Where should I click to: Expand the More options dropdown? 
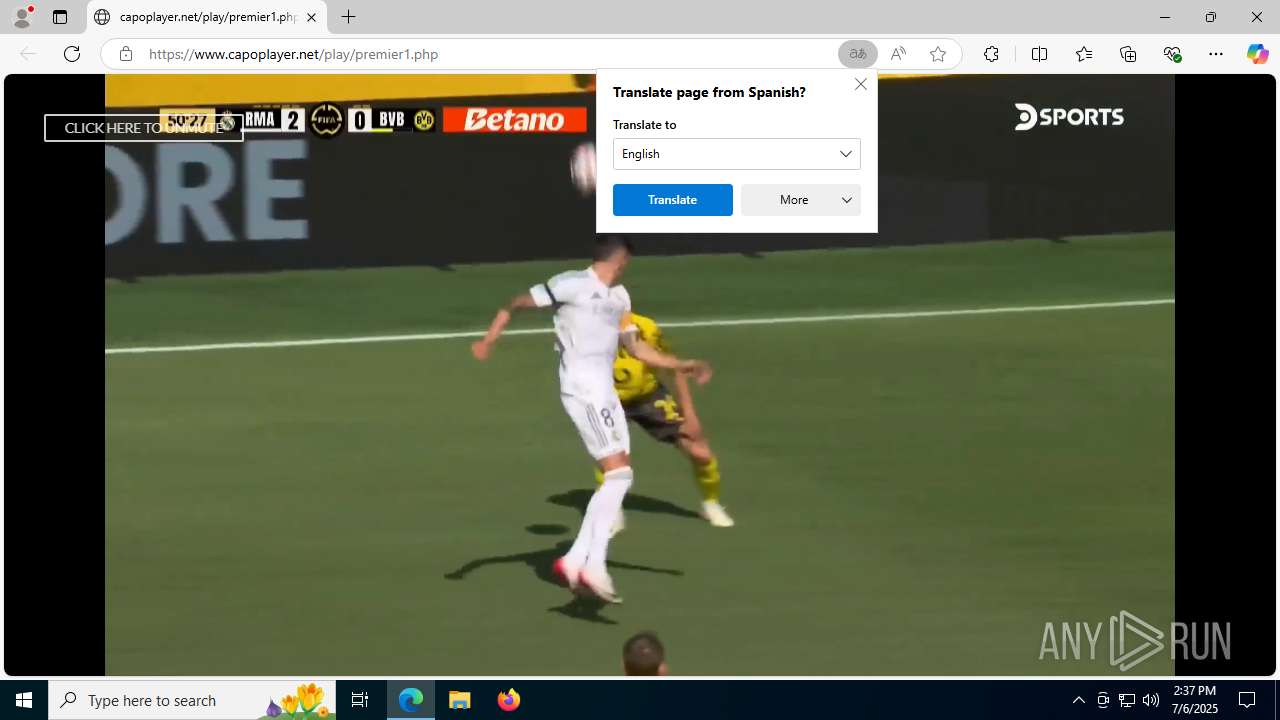pyautogui.click(x=801, y=200)
